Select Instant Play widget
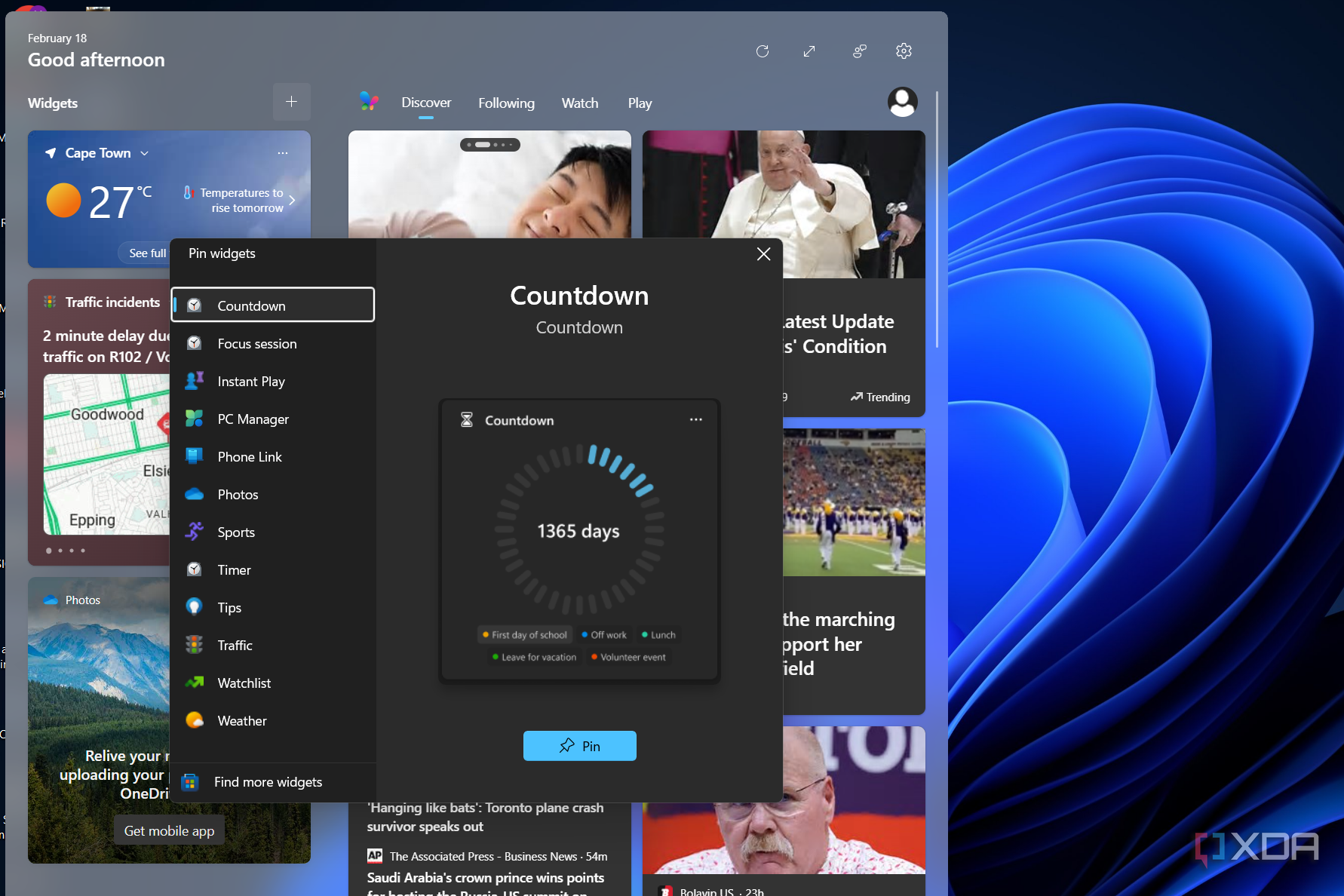The height and width of the screenshot is (896, 1344). click(x=273, y=382)
